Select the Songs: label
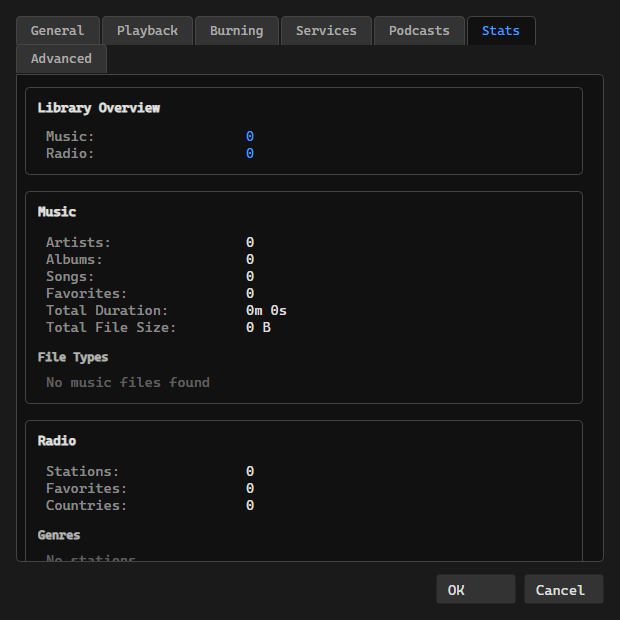Image resolution: width=620 pixels, height=620 pixels. 70,276
